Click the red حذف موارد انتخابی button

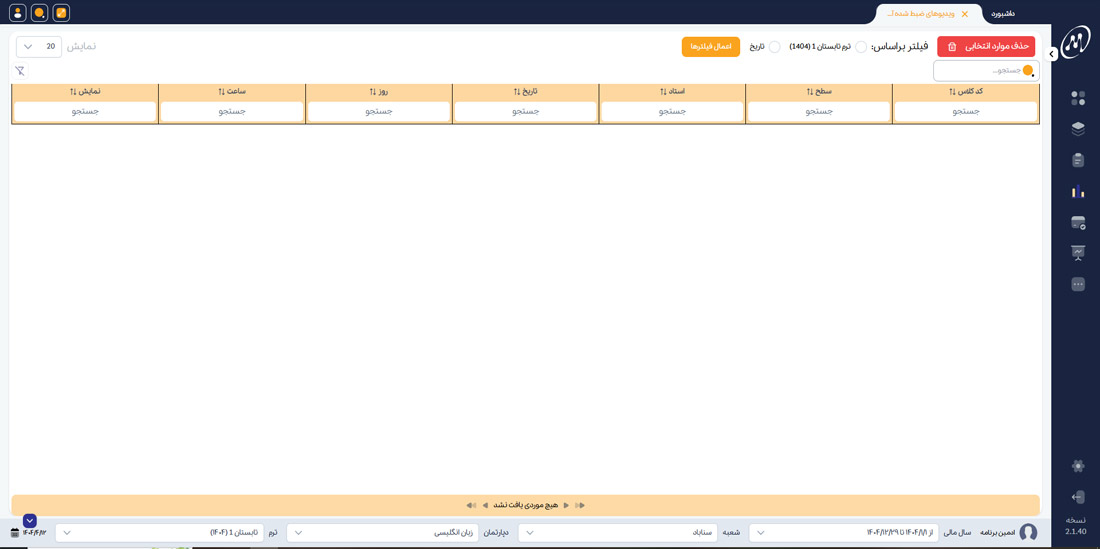(x=985, y=47)
